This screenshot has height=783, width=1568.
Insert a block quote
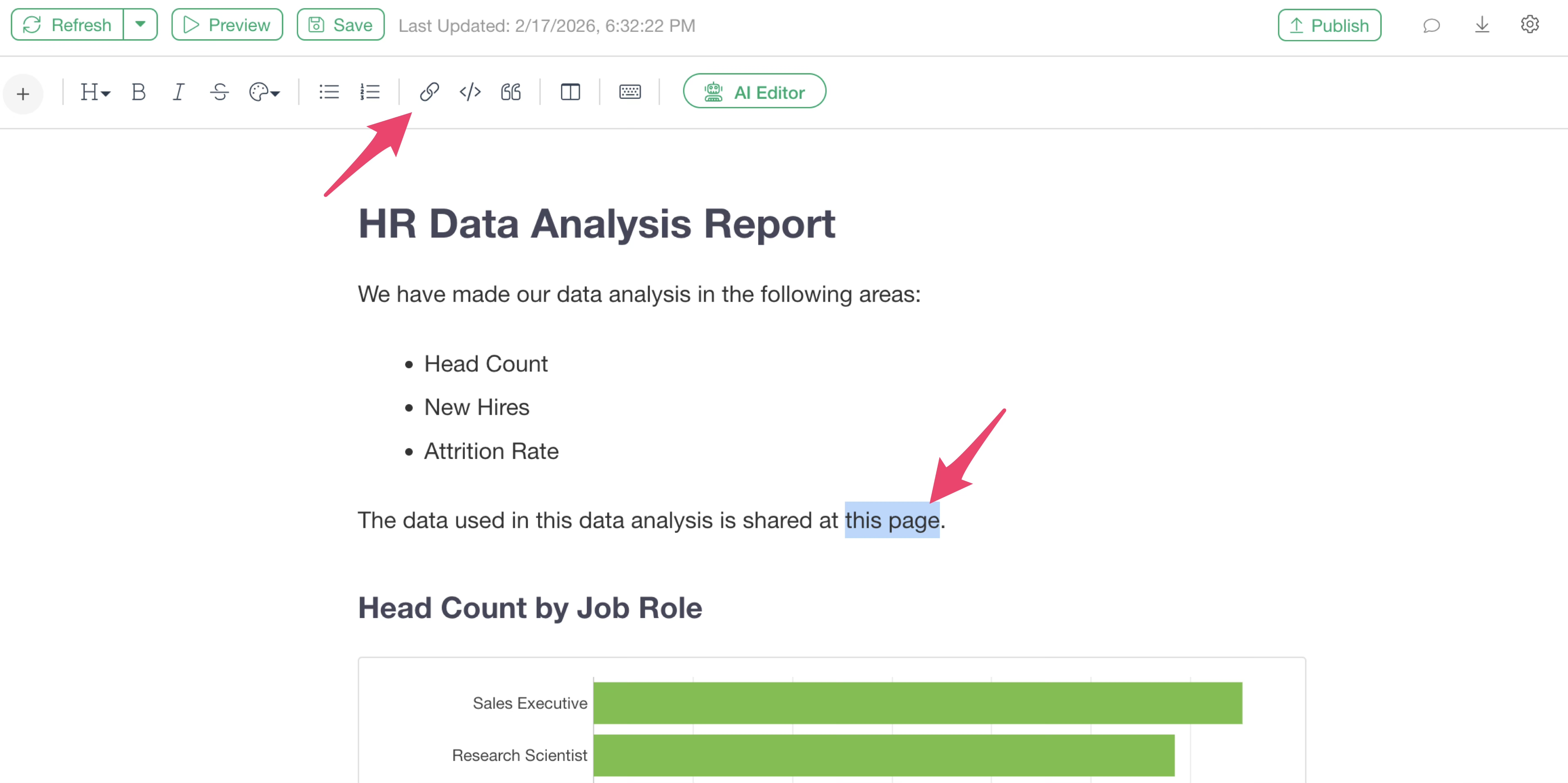[x=511, y=92]
